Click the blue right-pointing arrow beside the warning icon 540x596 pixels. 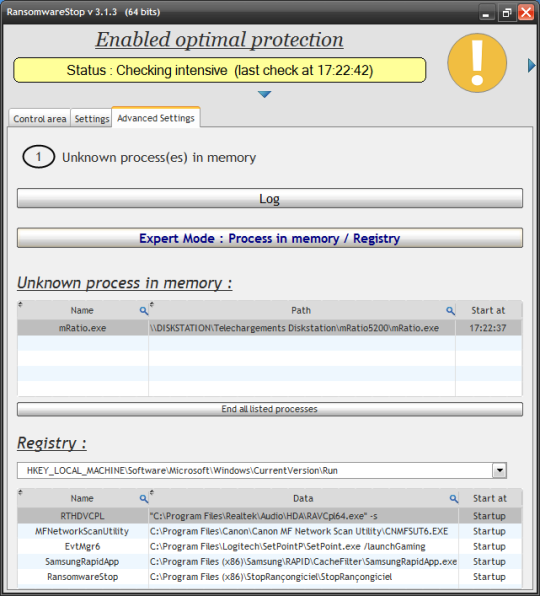coord(532,65)
